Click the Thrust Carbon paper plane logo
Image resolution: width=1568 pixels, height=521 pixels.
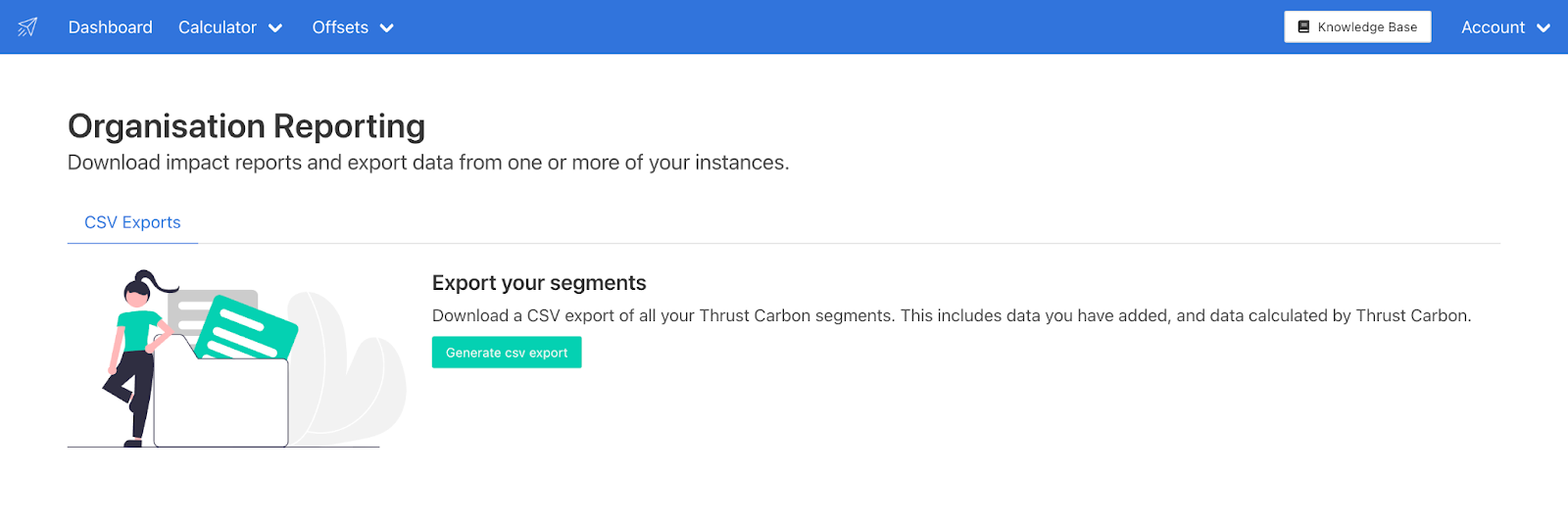27,27
